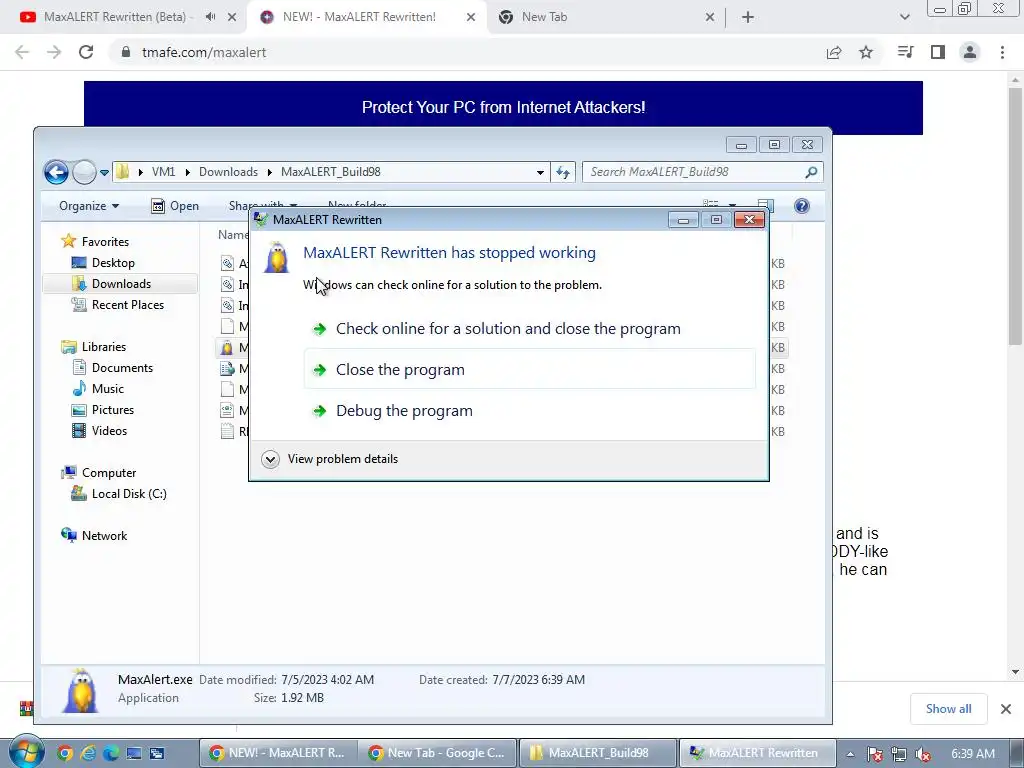This screenshot has height=768, width=1024.
Task: Close the New Tab browser tab
Action: [x=710, y=18]
